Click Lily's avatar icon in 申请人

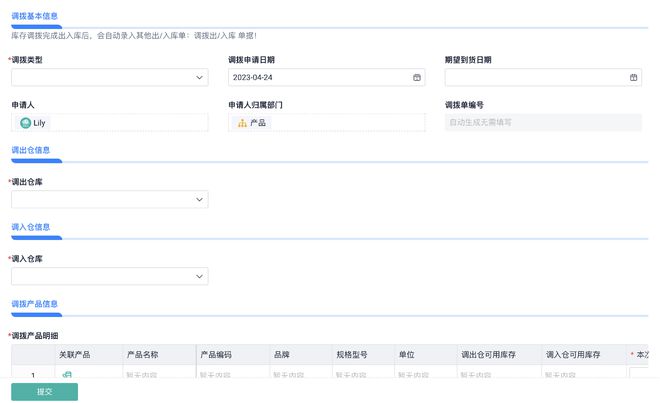26,123
